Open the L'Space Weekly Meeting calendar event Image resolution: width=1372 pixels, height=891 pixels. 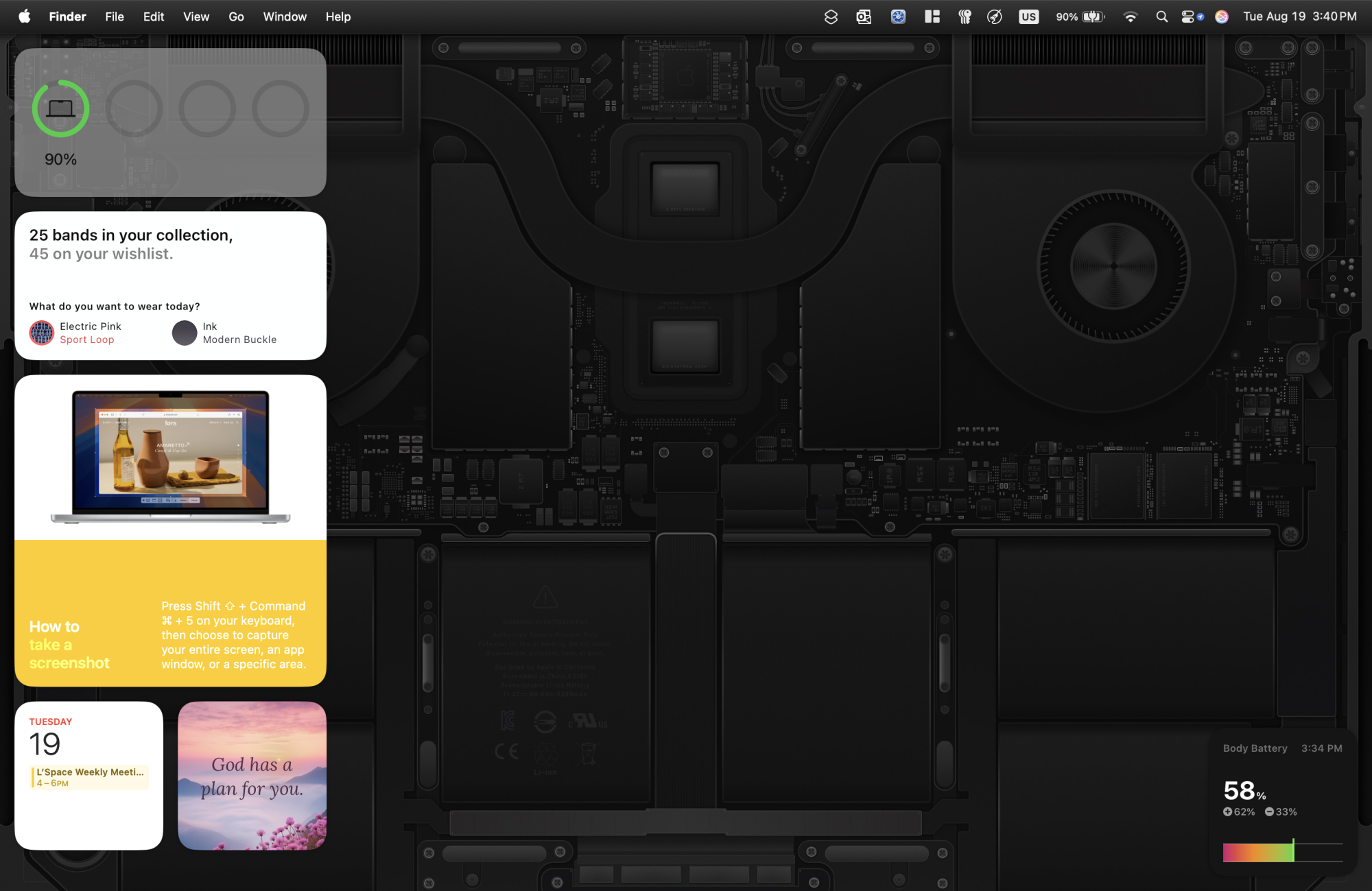[x=90, y=777]
